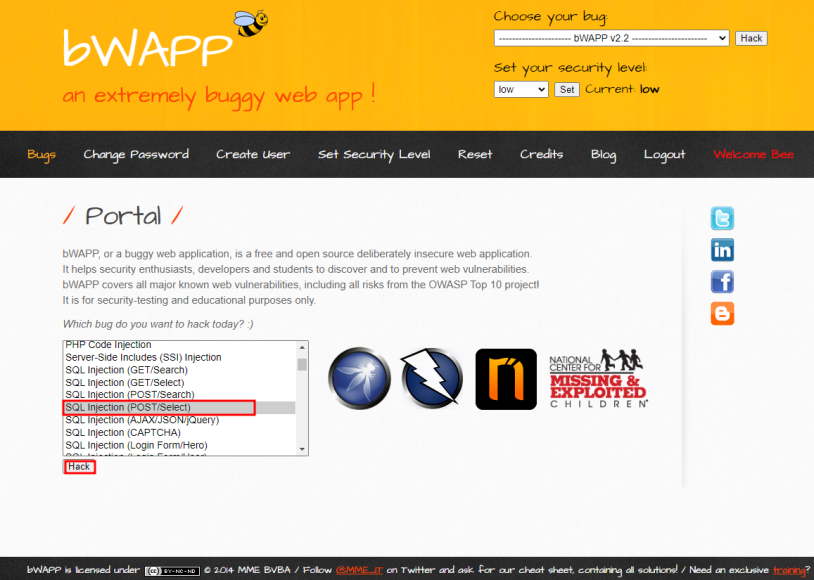Viewport: 814px width, 580px height.
Task: Select SQL Injection (Login Form/Hero)
Action: pos(179,445)
